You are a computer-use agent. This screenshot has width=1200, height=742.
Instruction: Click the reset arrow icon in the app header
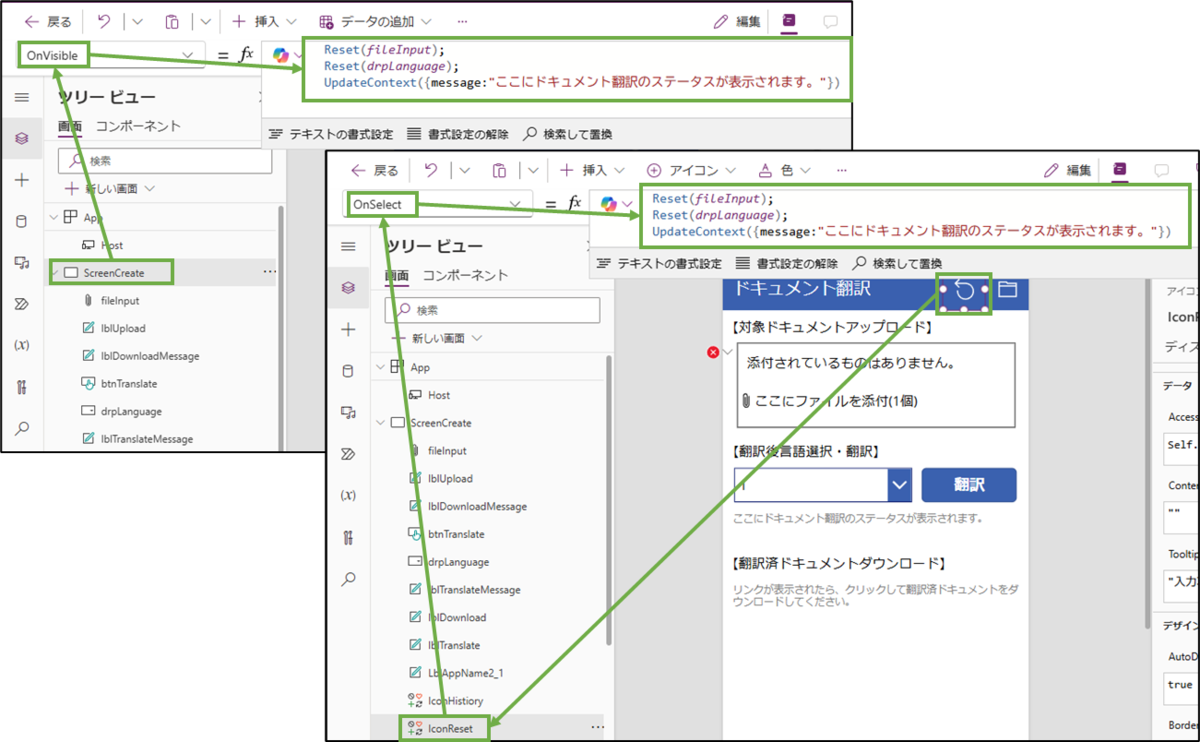pos(965,290)
